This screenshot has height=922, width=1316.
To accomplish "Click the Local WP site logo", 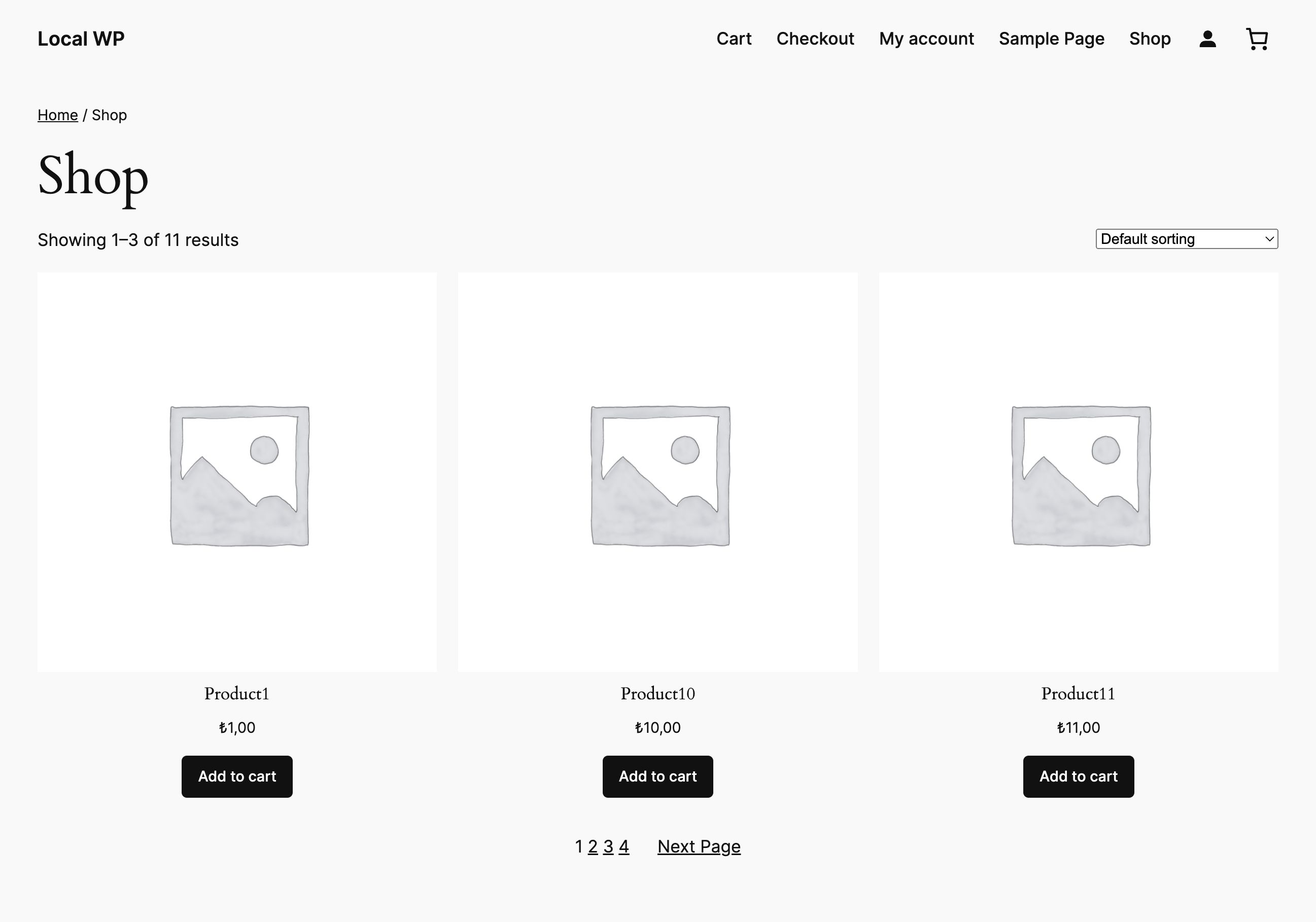I will pos(81,39).
